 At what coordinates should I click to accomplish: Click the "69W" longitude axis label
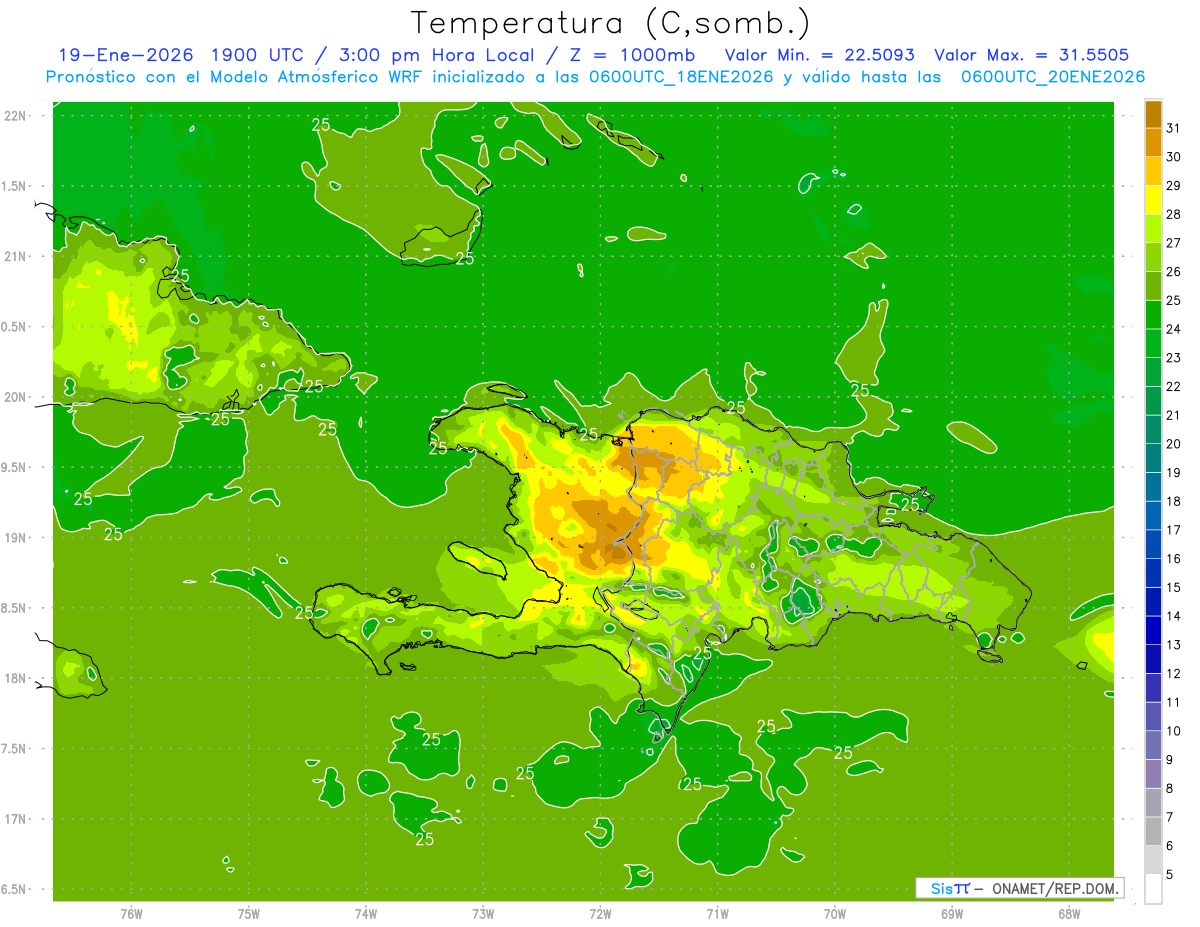coord(952,914)
